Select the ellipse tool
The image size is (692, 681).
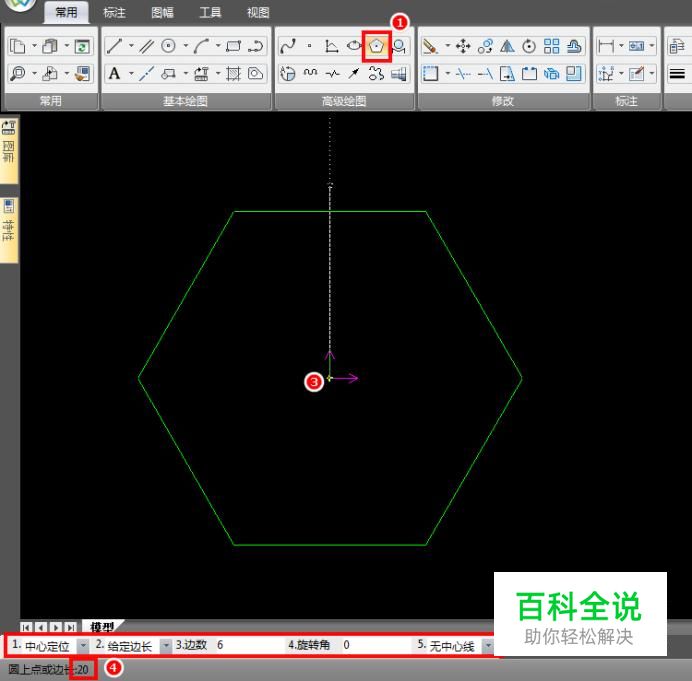354,46
